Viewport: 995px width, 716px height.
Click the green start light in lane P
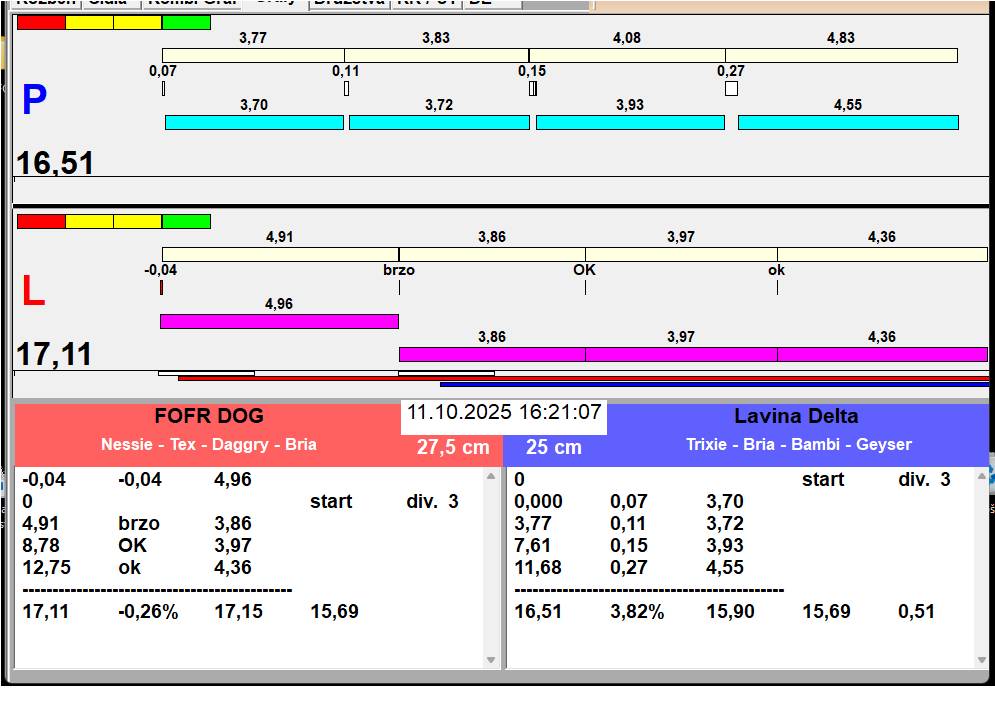186,22
